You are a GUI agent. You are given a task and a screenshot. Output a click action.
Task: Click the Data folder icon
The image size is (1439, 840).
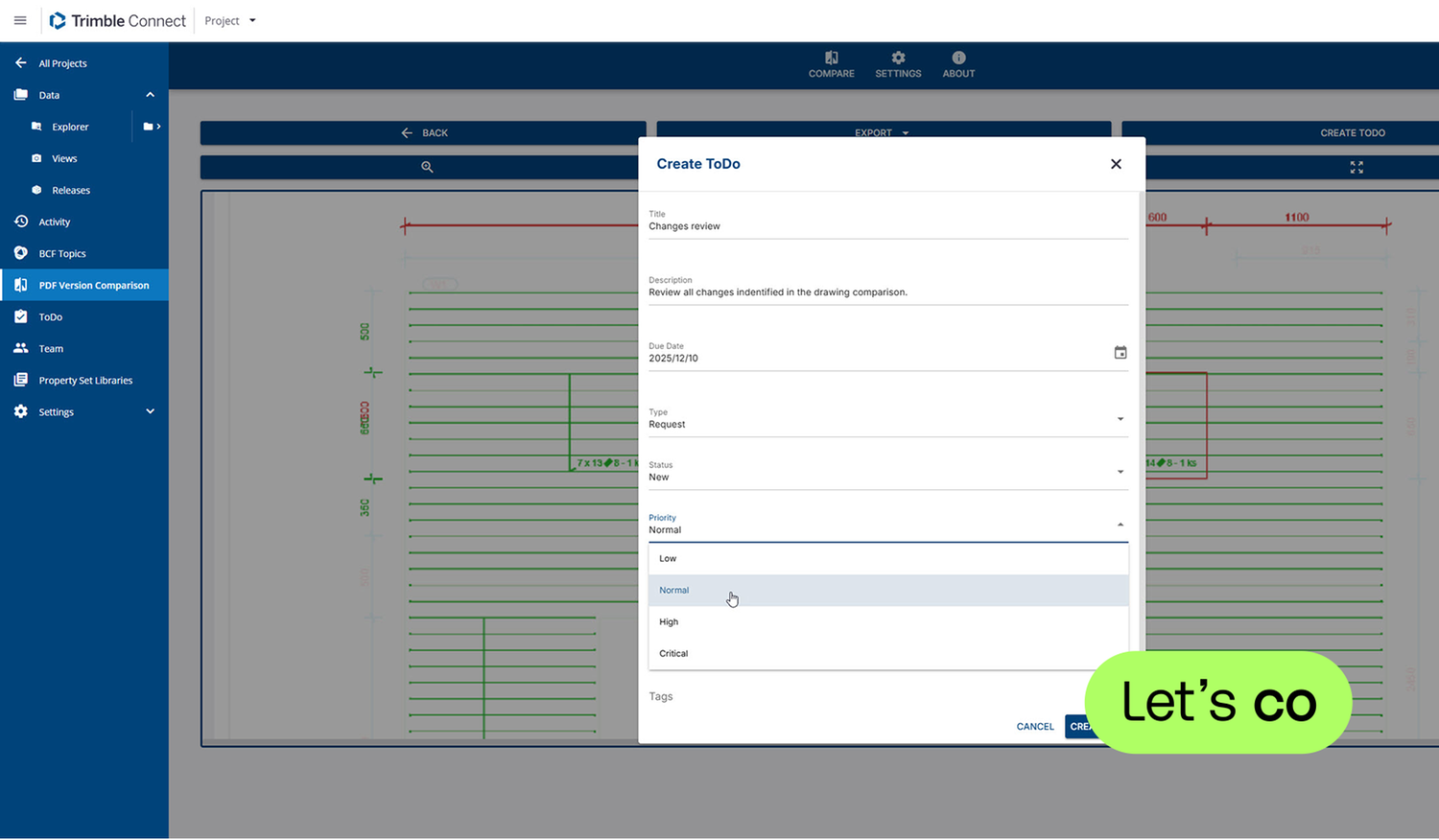(21, 95)
